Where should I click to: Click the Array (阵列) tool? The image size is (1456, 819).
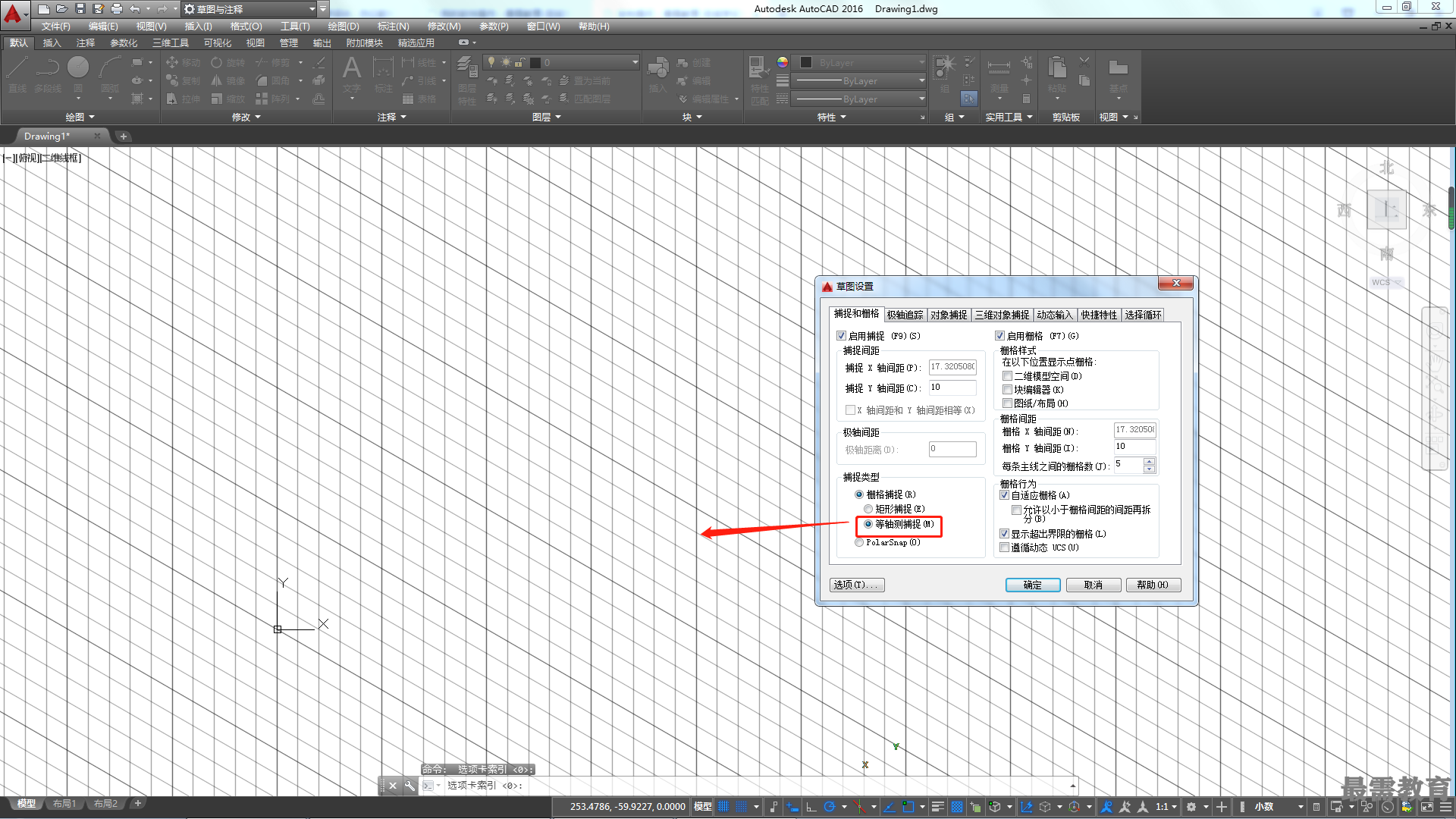pyautogui.click(x=273, y=99)
